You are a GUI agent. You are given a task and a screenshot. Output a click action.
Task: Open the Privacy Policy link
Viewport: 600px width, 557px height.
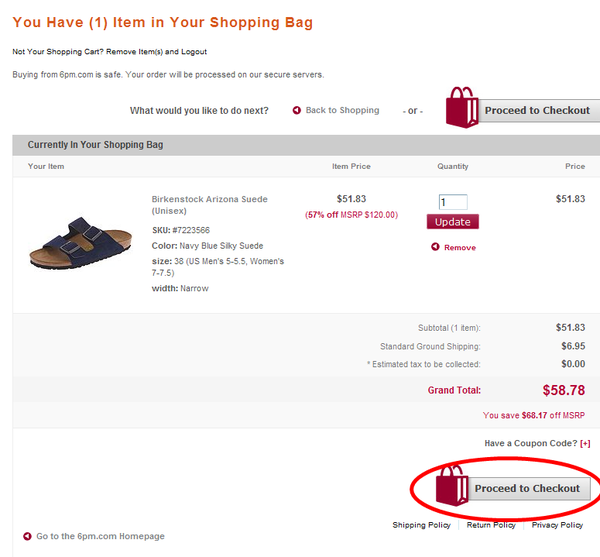tap(557, 525)
